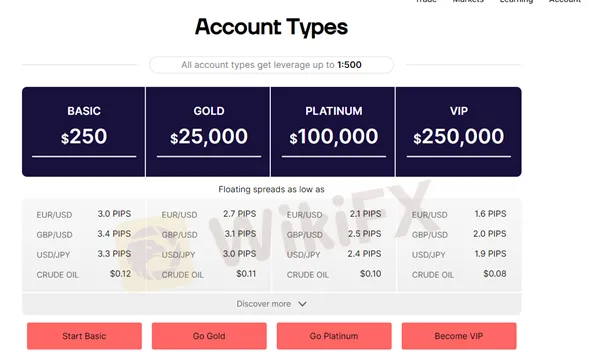Expand the Discover more section
This screenshot has width=590, height=363.
coord(272,304)
